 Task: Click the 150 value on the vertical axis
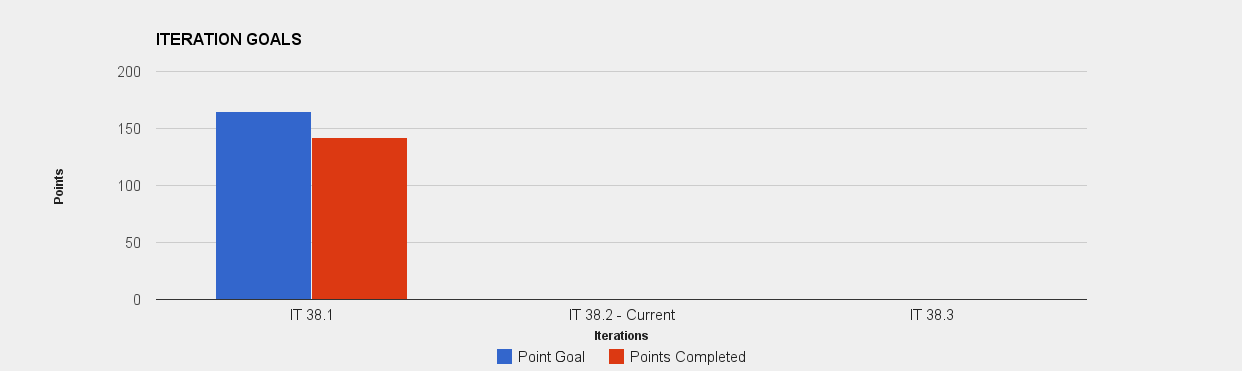(130, 129)
